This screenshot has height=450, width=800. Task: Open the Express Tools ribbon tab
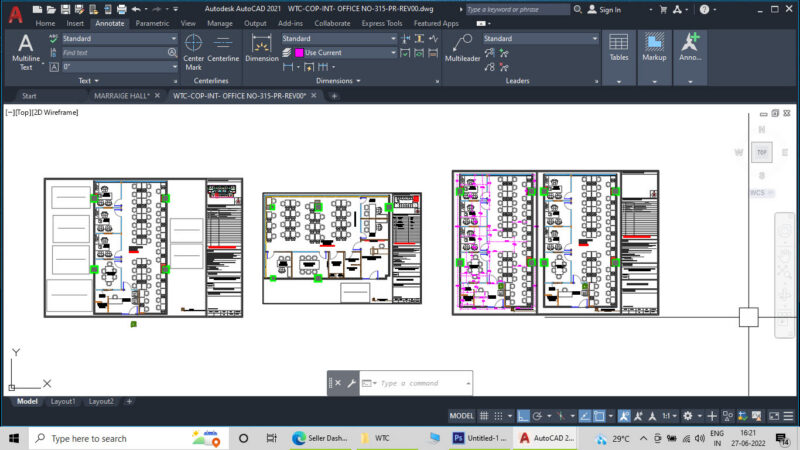point(382,23)
